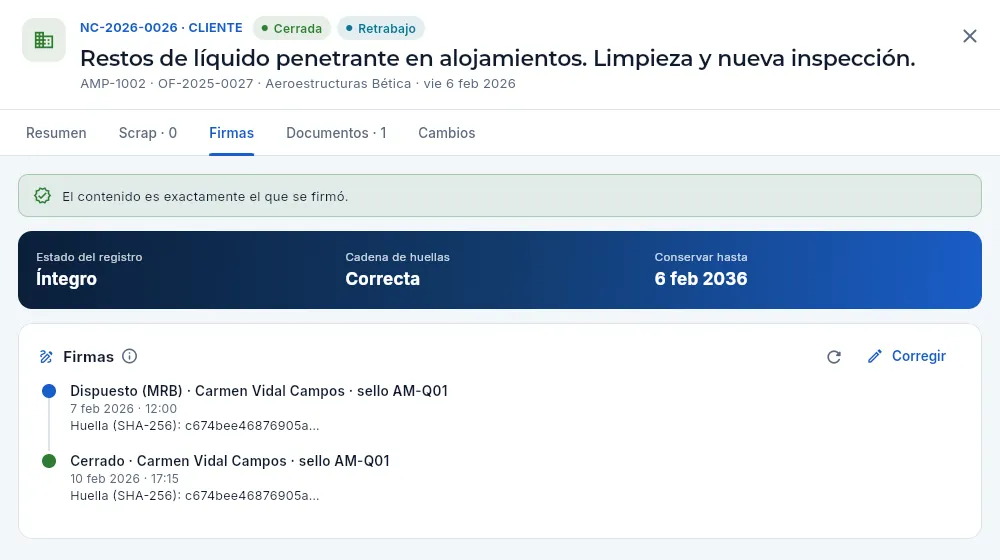Select the Dispuesto (MRB) signature entry title

coord(259,391)
